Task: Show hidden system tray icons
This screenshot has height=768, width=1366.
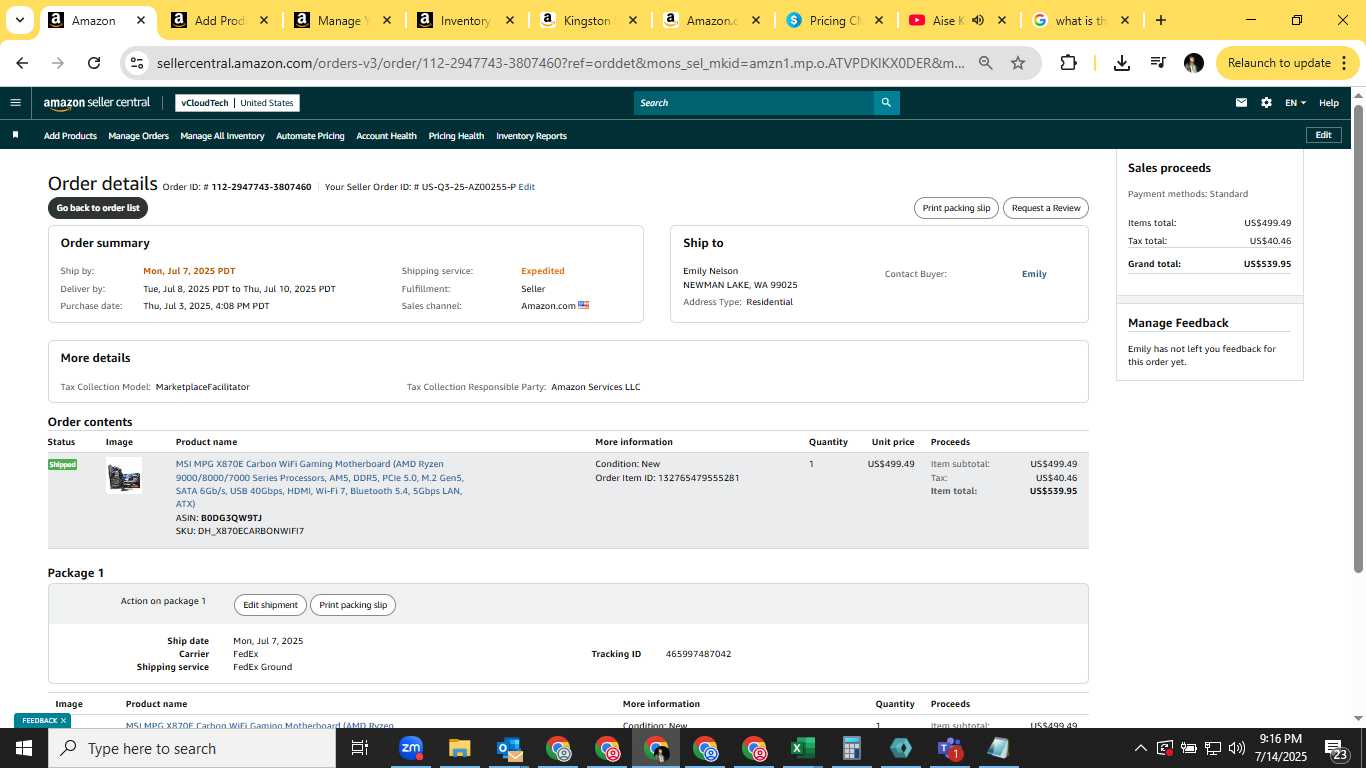Action: click(x=1140, y=748)
